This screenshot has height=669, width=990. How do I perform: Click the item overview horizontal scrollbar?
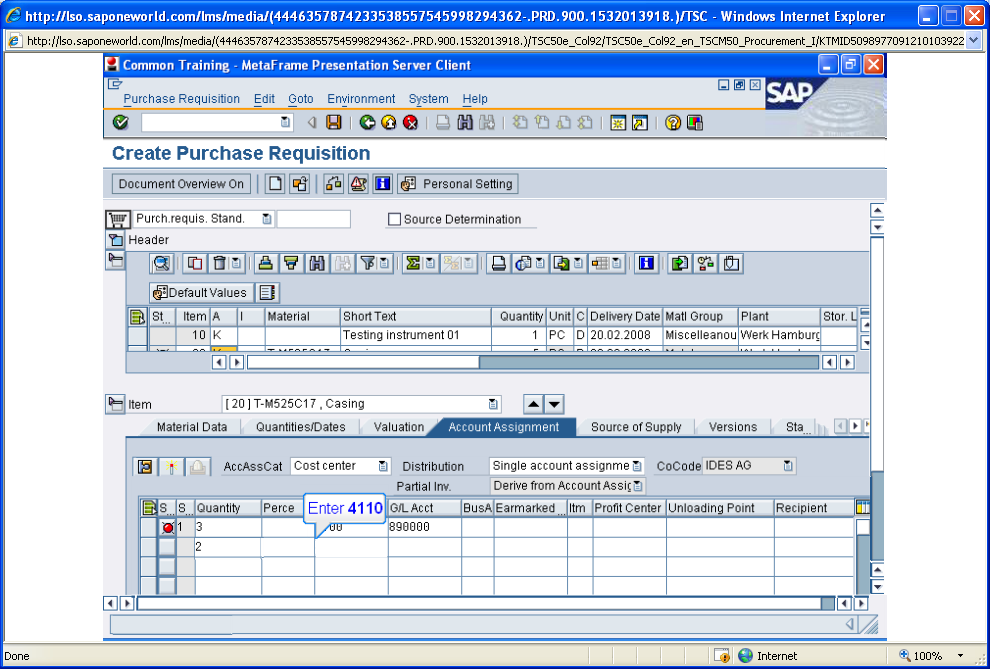coord(533,362)
